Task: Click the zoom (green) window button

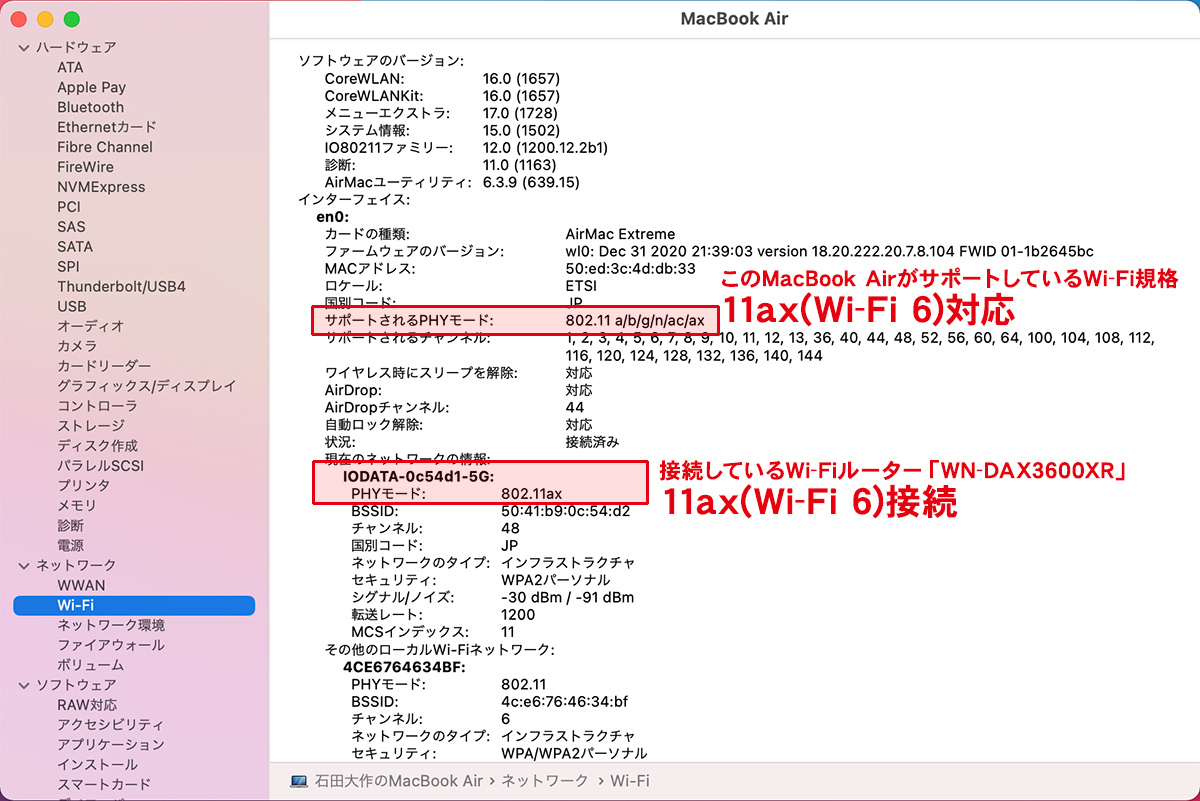Action: point(71,20)
